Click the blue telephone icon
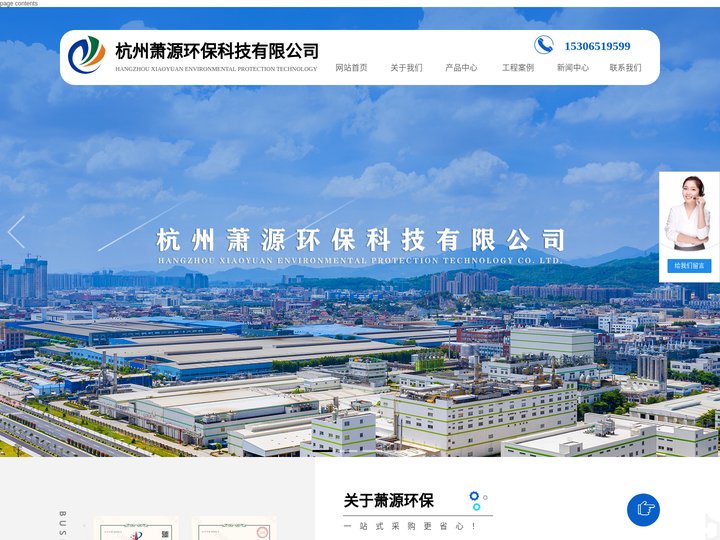Image resolution: width=720 pixels, height=540 pixels. pyautogui.click(x=544, y=45)
